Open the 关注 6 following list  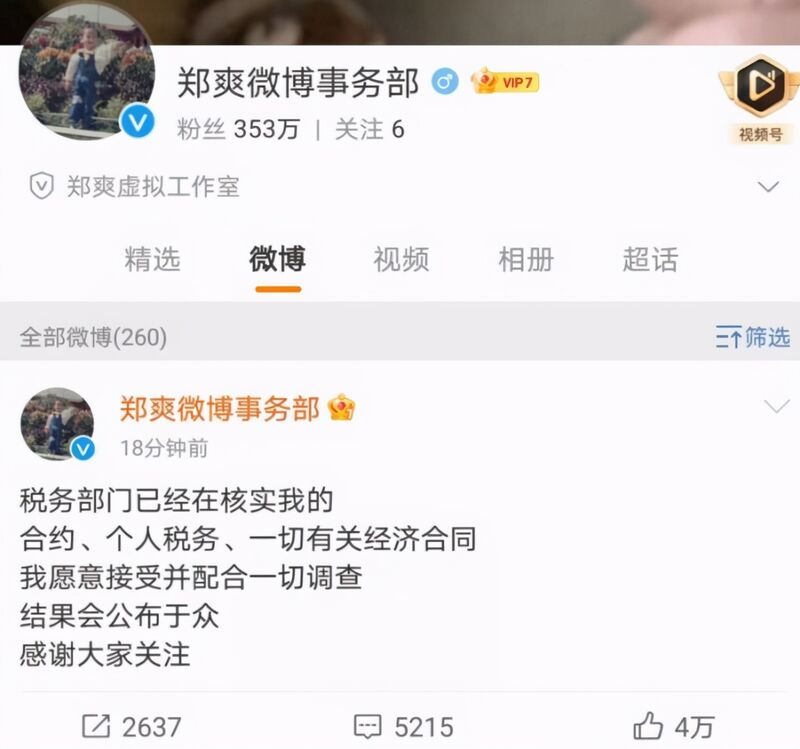click(x=370, y=130)
